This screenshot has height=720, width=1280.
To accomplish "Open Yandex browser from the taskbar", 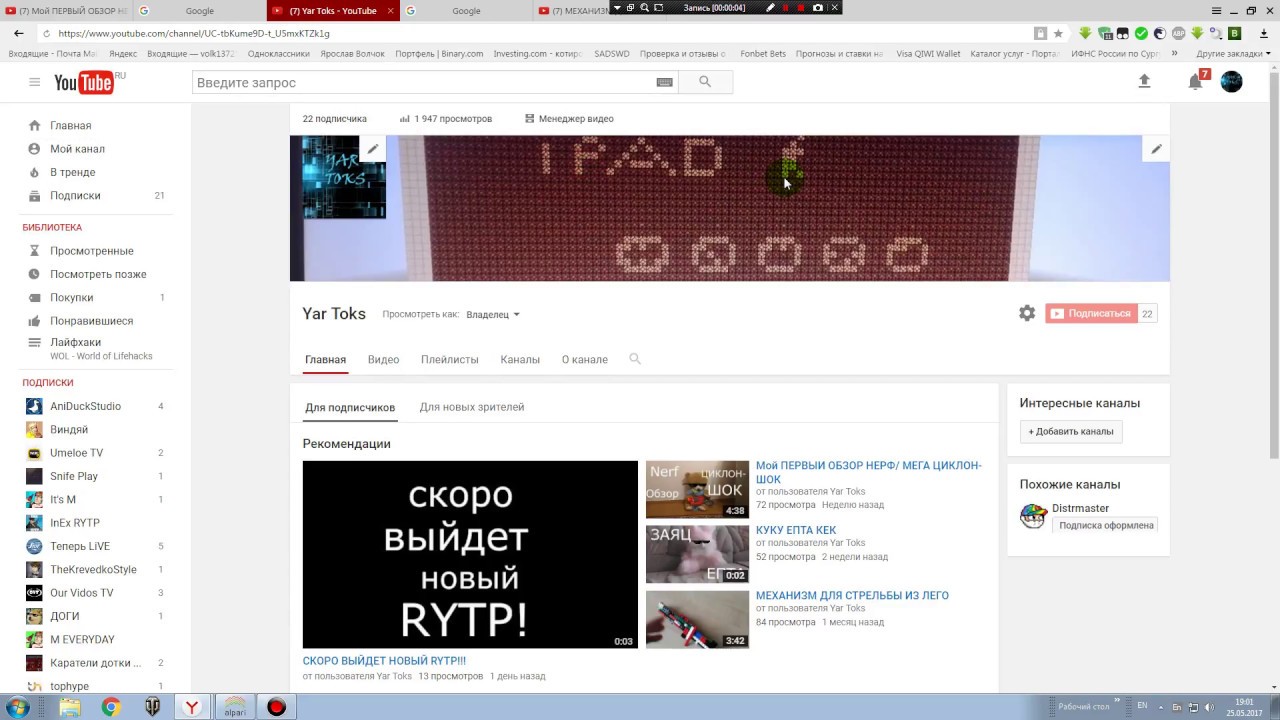I will tap(191, 707).
